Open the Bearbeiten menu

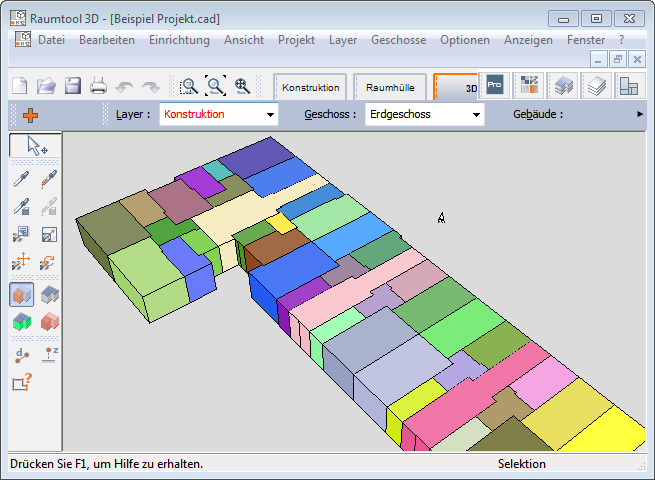[107, 40]
